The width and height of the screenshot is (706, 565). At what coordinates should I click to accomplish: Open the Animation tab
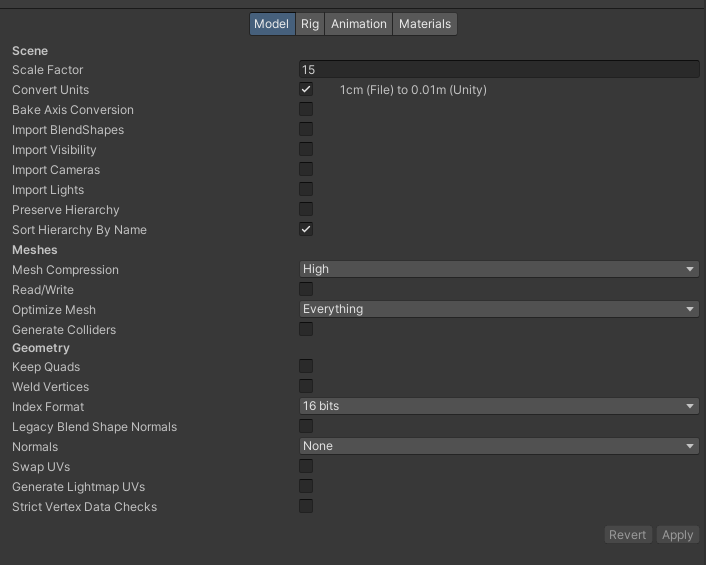click(x=359, y=24)
